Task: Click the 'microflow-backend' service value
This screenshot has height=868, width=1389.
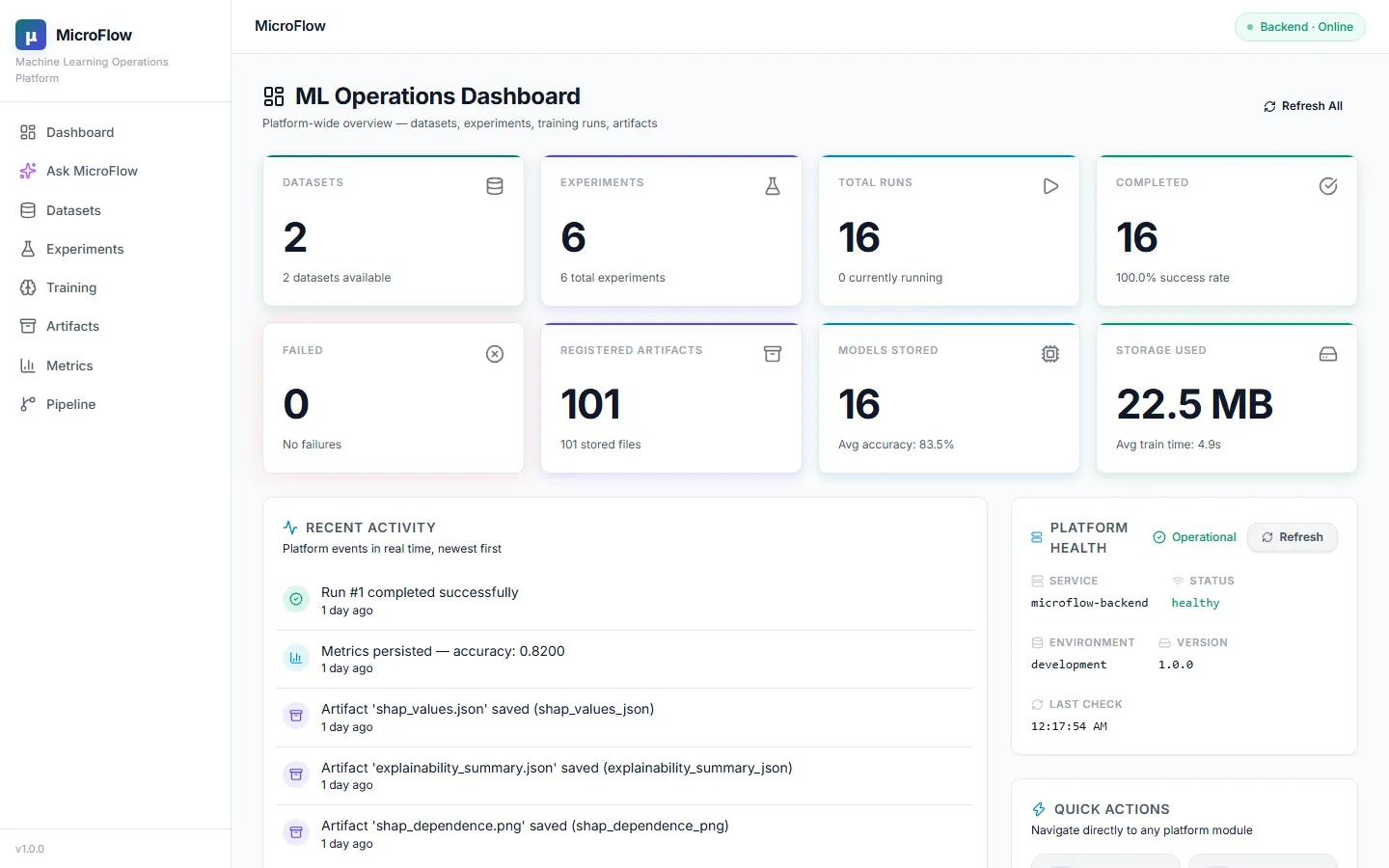Action: click(x=1089, y=603)
